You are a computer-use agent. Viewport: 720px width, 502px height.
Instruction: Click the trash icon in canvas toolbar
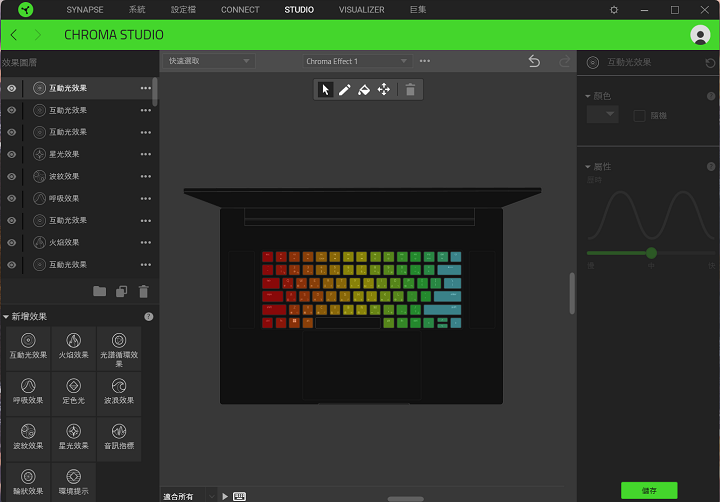coord(410,90)
